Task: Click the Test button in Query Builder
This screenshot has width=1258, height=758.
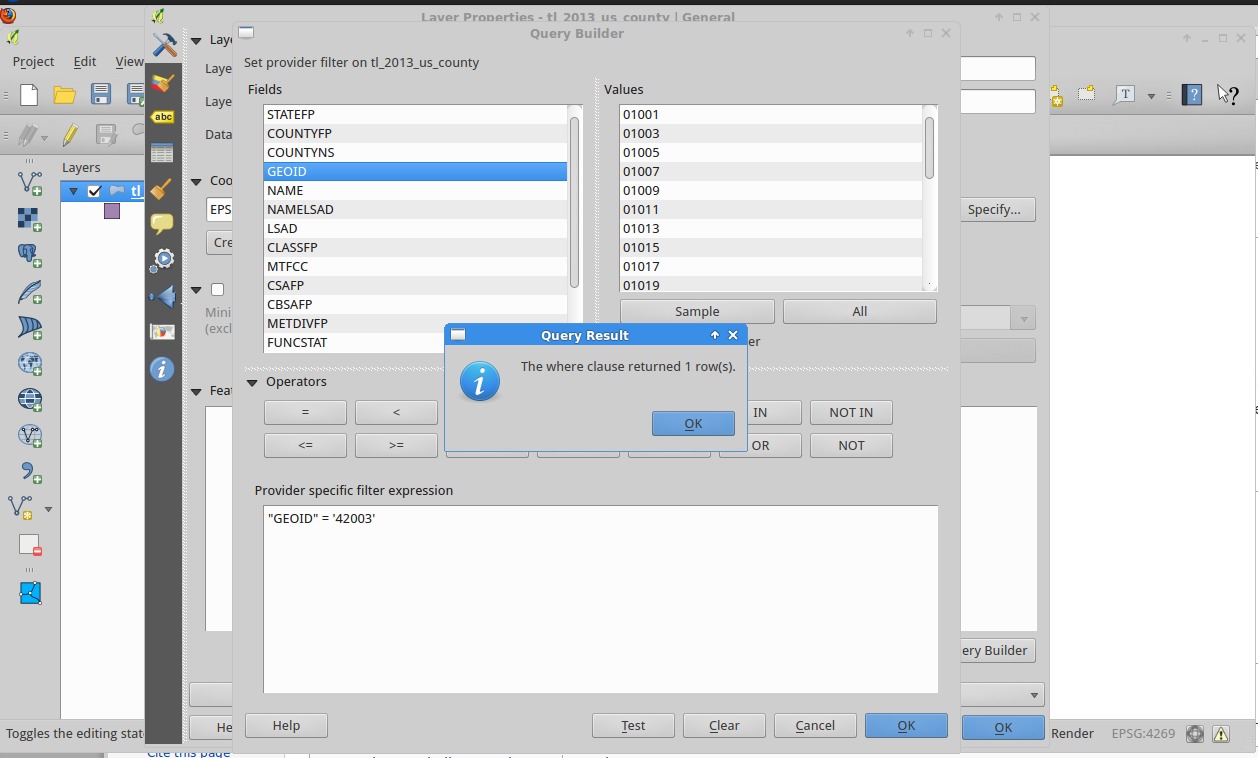Action: coord(633,725)
